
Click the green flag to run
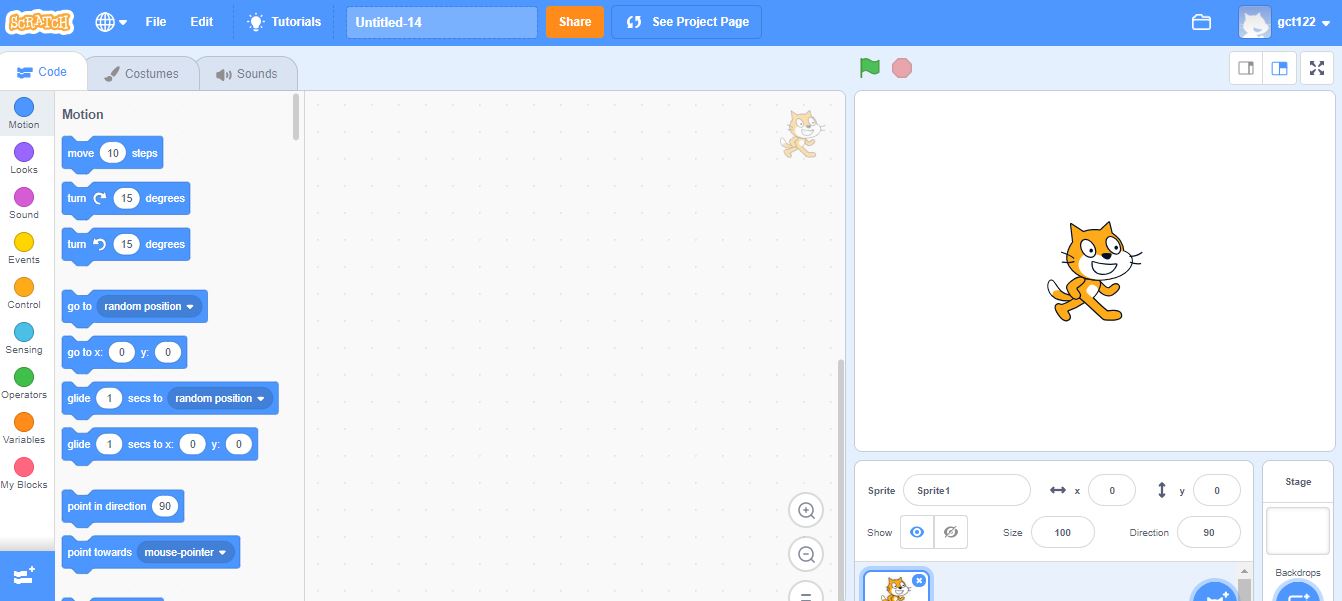[870, 68]
